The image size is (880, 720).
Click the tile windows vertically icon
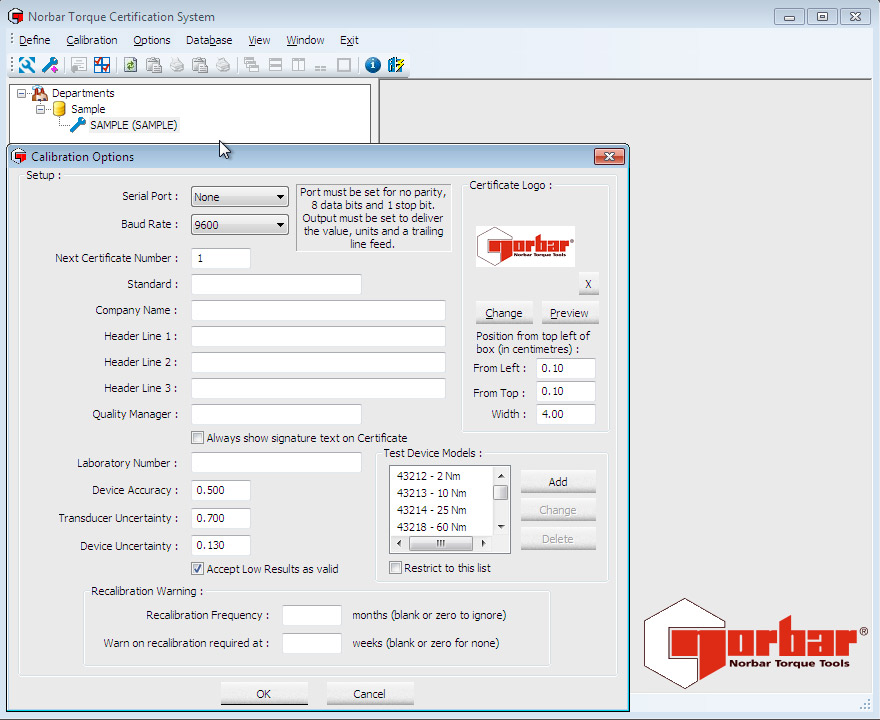pos(298,65)
